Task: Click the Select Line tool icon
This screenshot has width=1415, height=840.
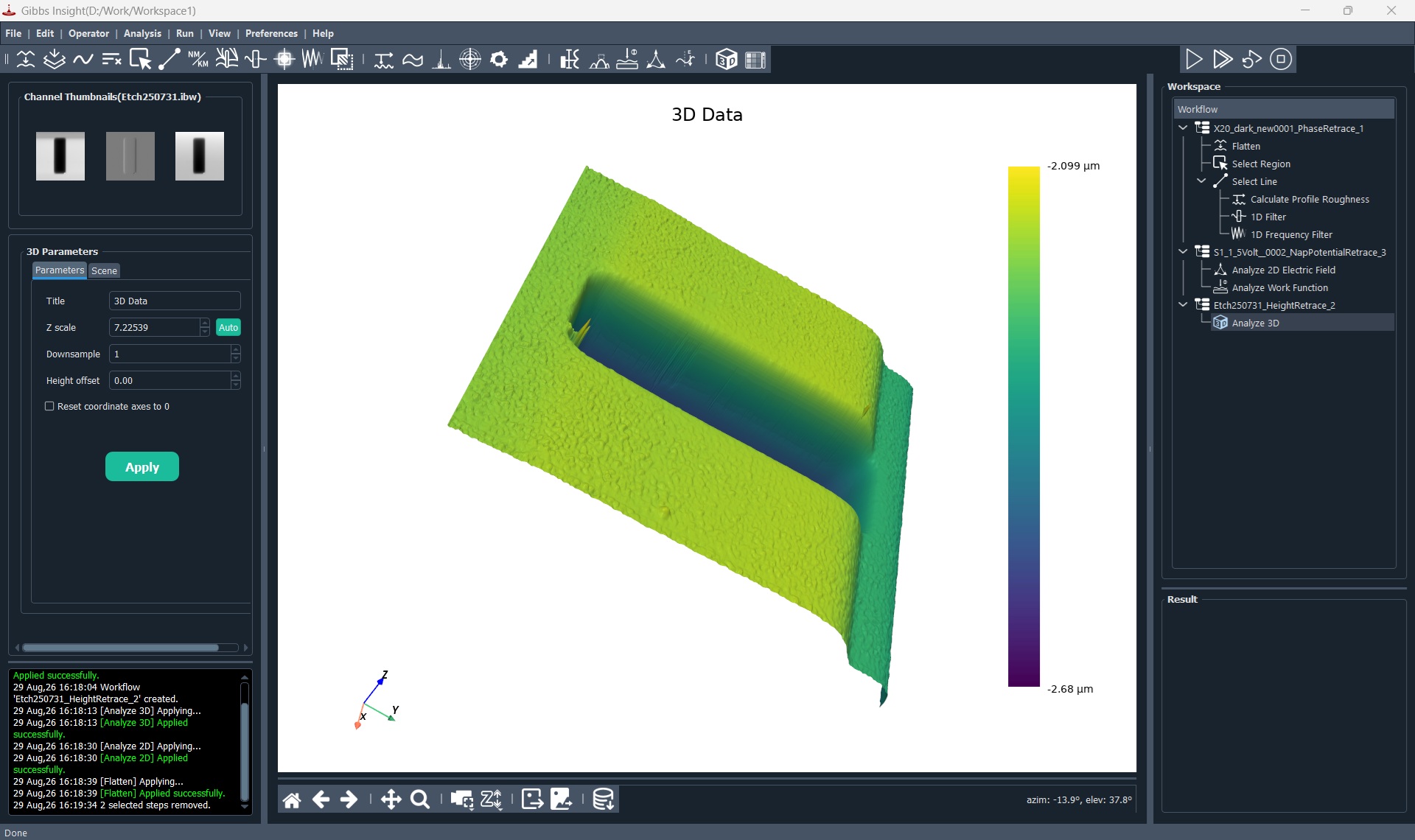Action: pyautogui.click(x=170, y=60)
